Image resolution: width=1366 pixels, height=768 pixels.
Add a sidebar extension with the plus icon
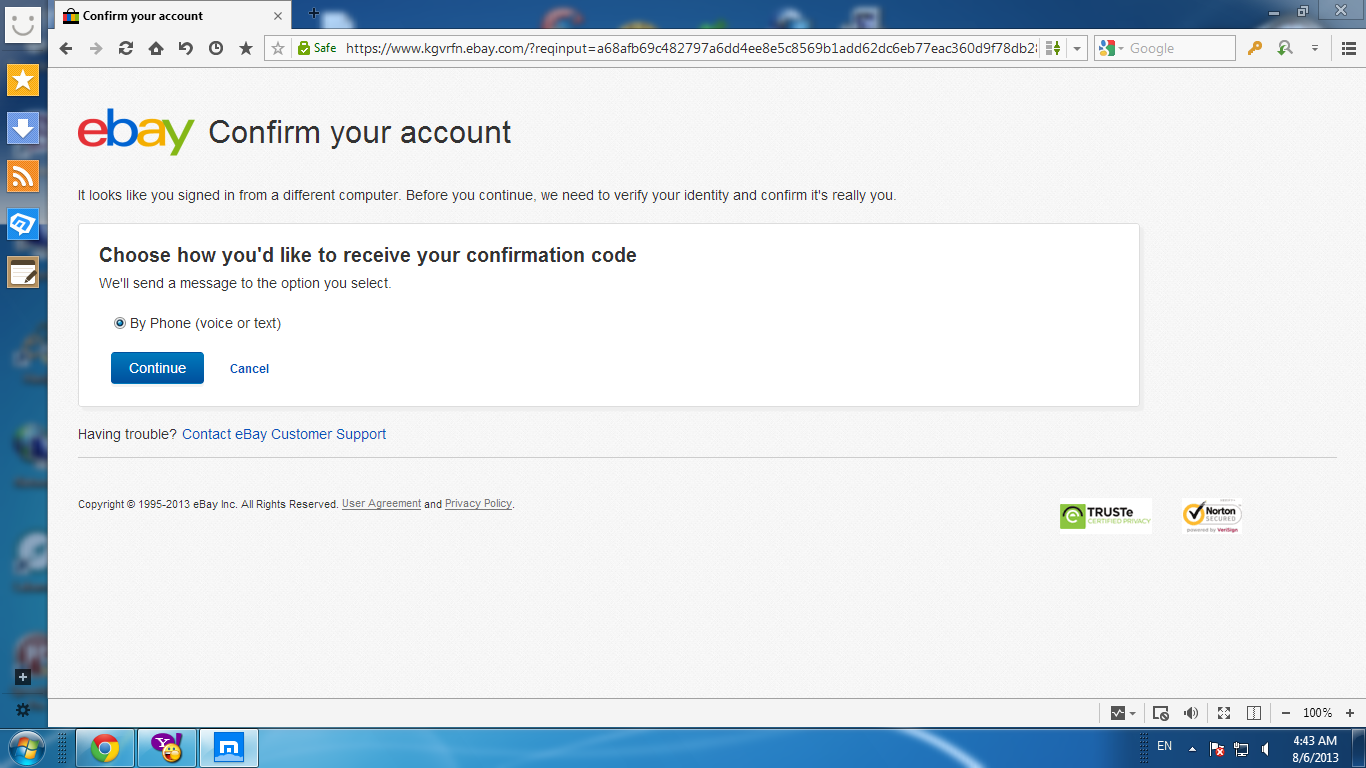click(23, 677)
